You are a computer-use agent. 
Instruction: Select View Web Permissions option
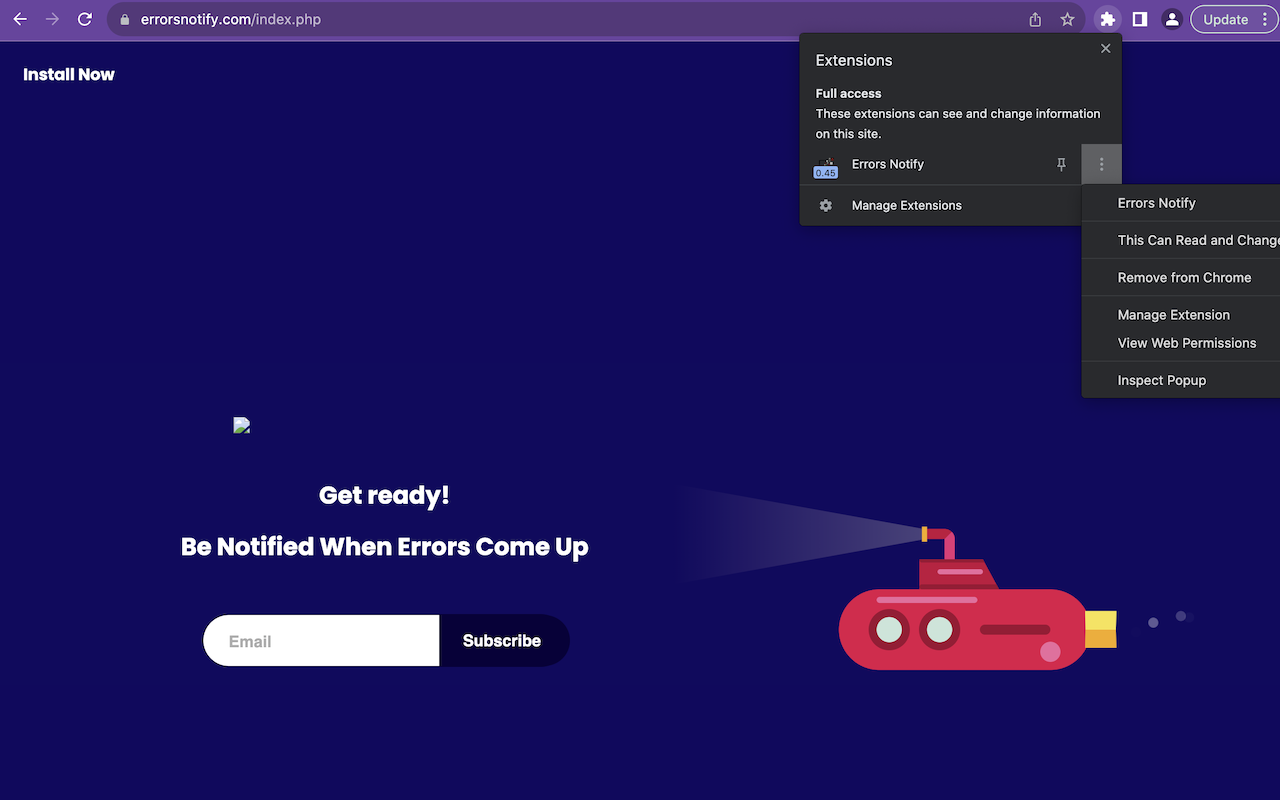tap(1186, 343)
